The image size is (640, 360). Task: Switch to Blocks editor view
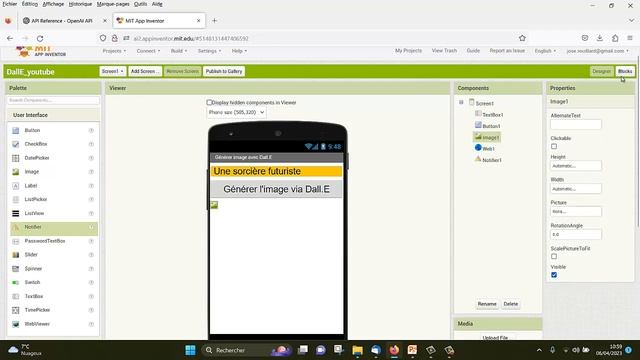(x=625, y=71)
